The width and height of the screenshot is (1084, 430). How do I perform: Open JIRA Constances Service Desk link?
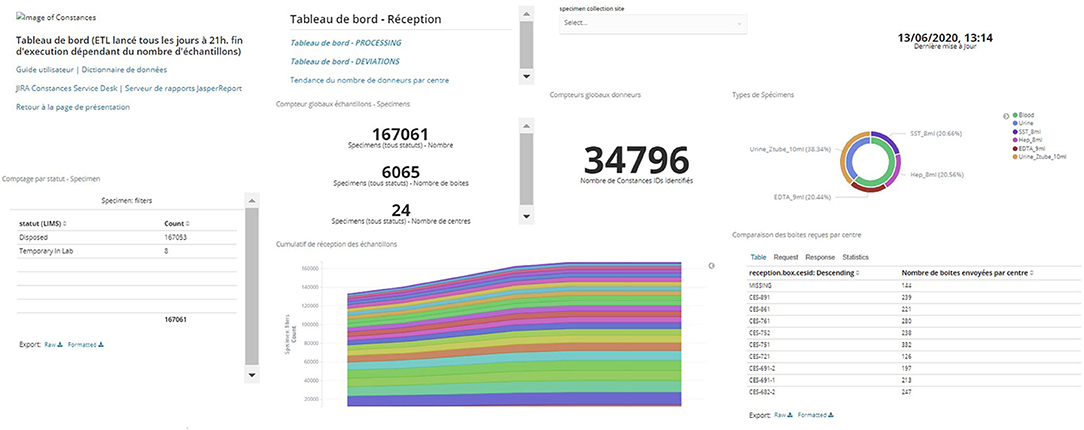point(67,88)
